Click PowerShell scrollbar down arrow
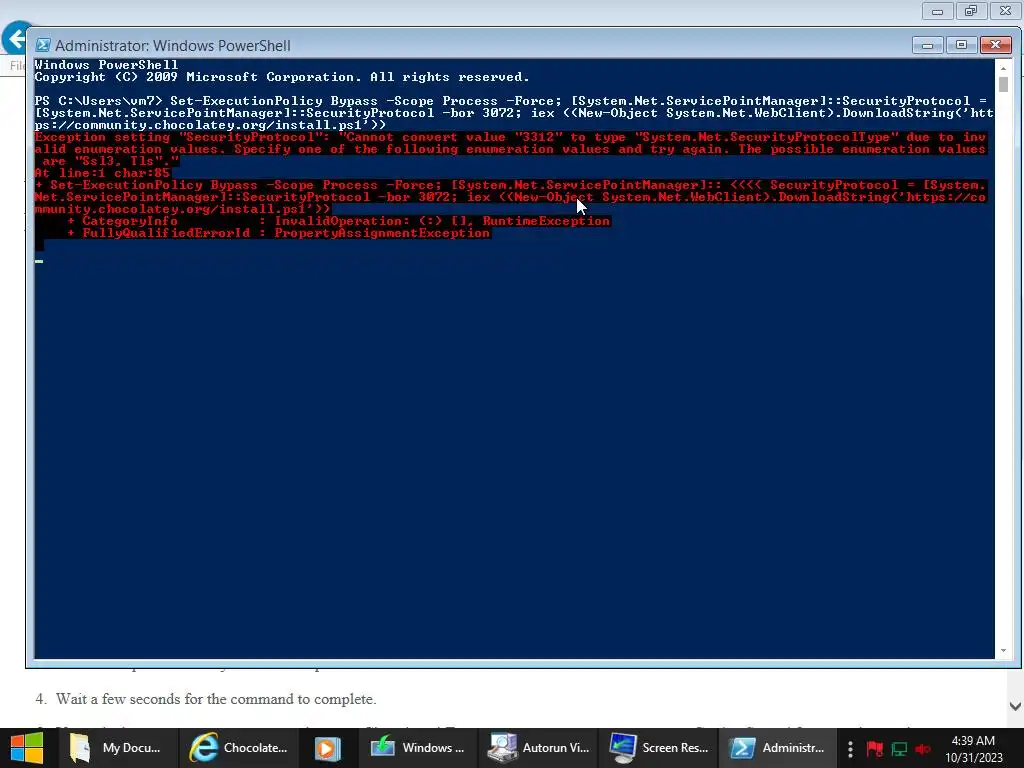This screenshot has height=768, width=1024. click(x=1004, y=651)
